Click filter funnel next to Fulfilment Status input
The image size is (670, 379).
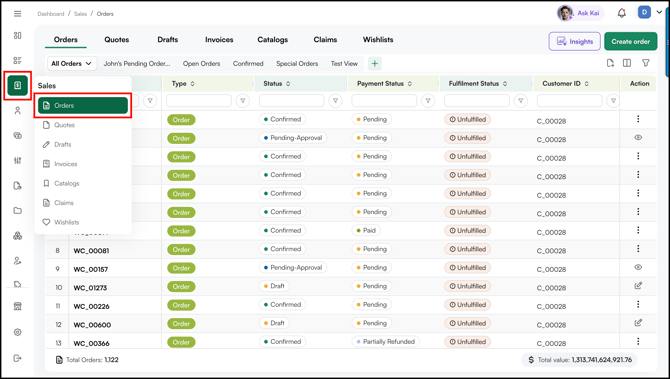(520, 101)
